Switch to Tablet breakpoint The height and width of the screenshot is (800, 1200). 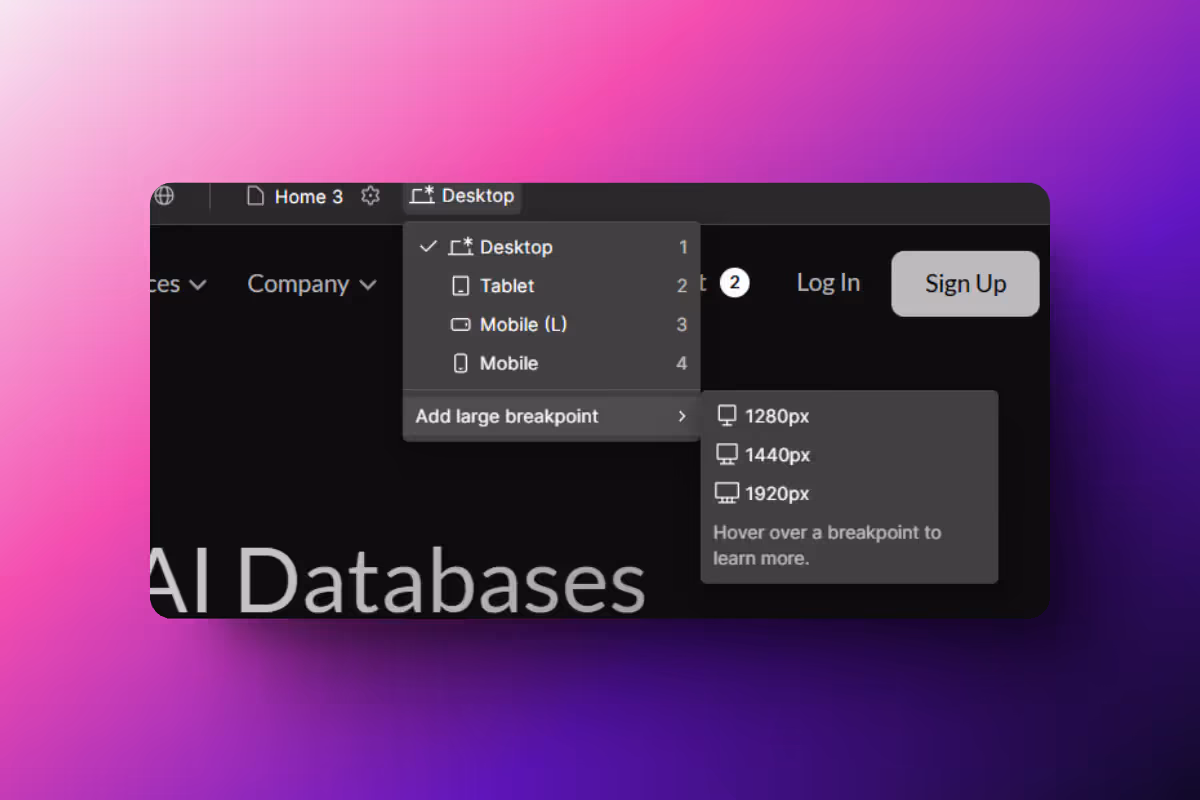(x=551, y=286)
